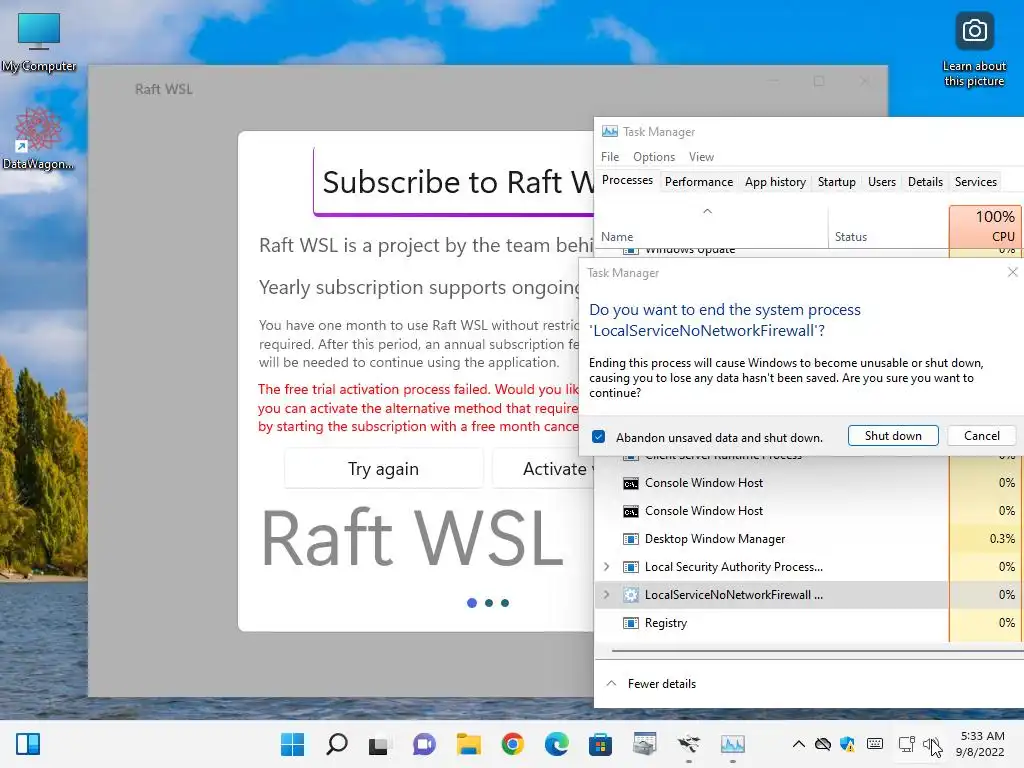Click the Shut down button
The width and height of the screenshot is (1024, 768).
893,436
